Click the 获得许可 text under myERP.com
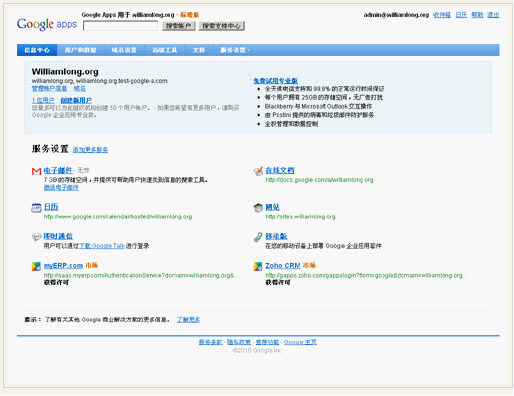The image size is (514, 396). (x=56, y=282)
